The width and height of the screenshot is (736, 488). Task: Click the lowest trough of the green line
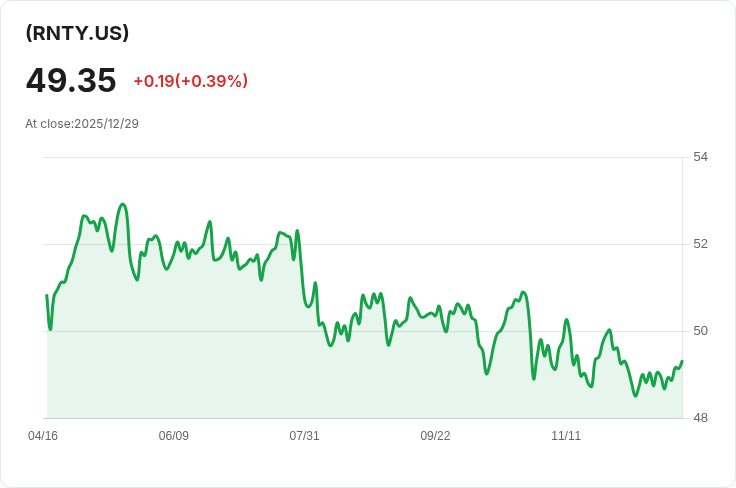click(635, 396)
